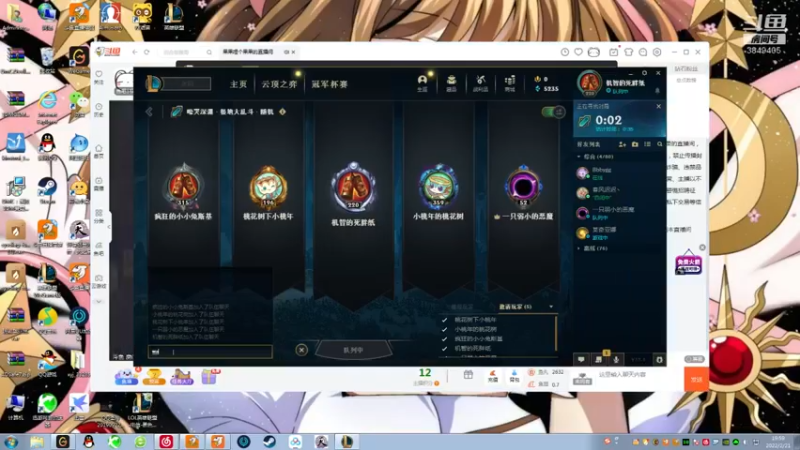Click the new folder icon in friends list
800x450 pixels.
tap(635, 144)
